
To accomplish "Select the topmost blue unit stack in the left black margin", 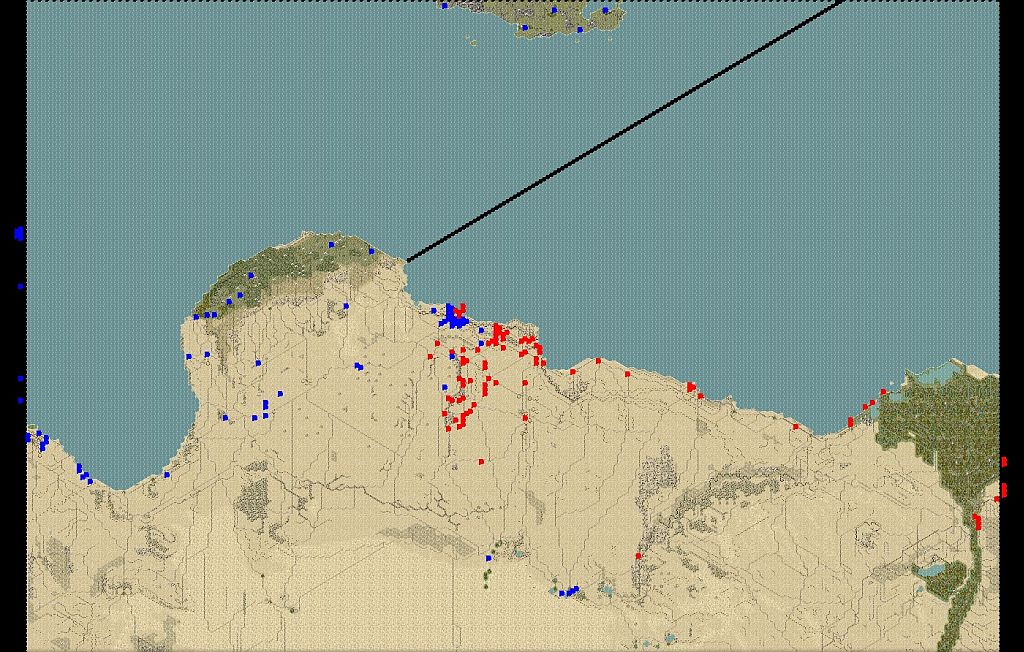I will click(x=19, y=233).
